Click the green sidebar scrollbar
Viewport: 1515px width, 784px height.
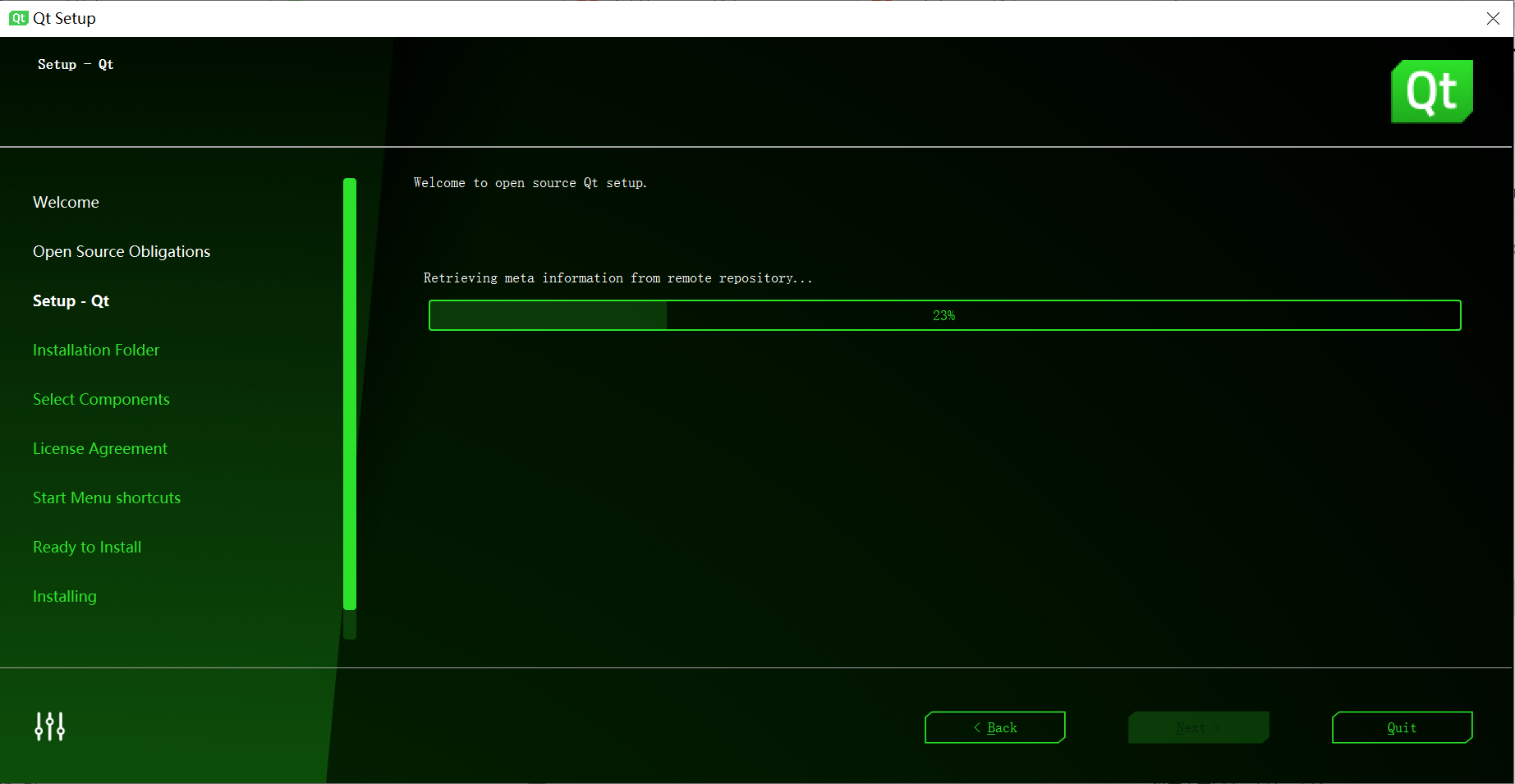click(x=350, y=394)
